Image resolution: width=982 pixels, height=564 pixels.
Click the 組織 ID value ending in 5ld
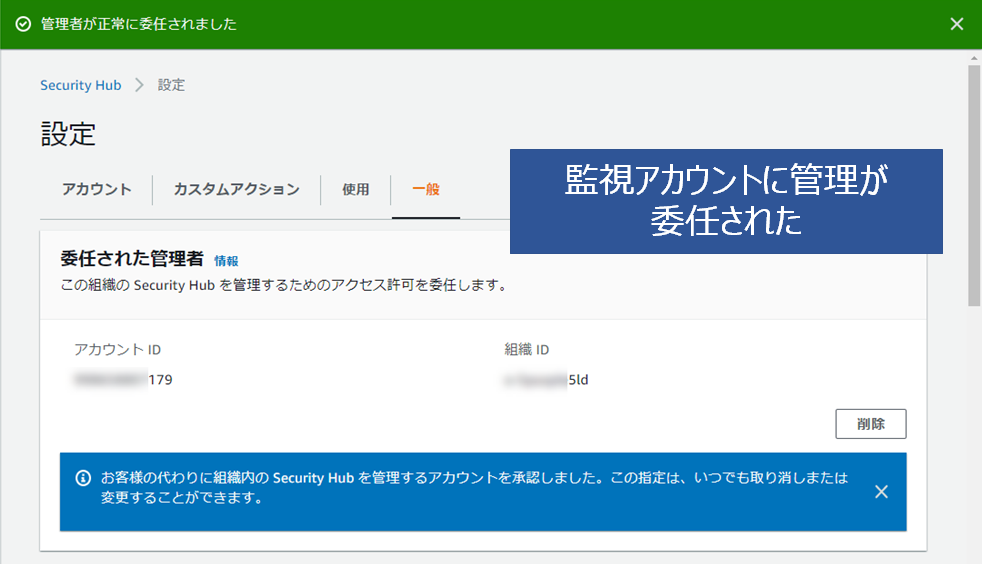coord(548,380)
